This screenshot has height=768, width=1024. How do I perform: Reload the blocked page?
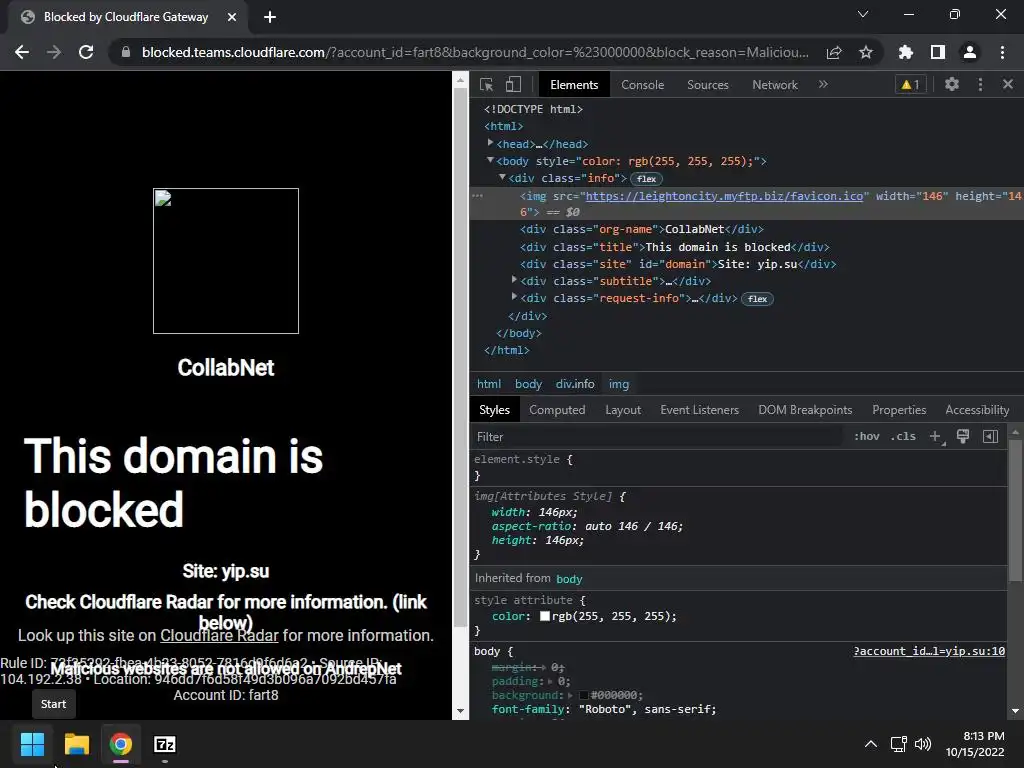[x=86, y=52]
